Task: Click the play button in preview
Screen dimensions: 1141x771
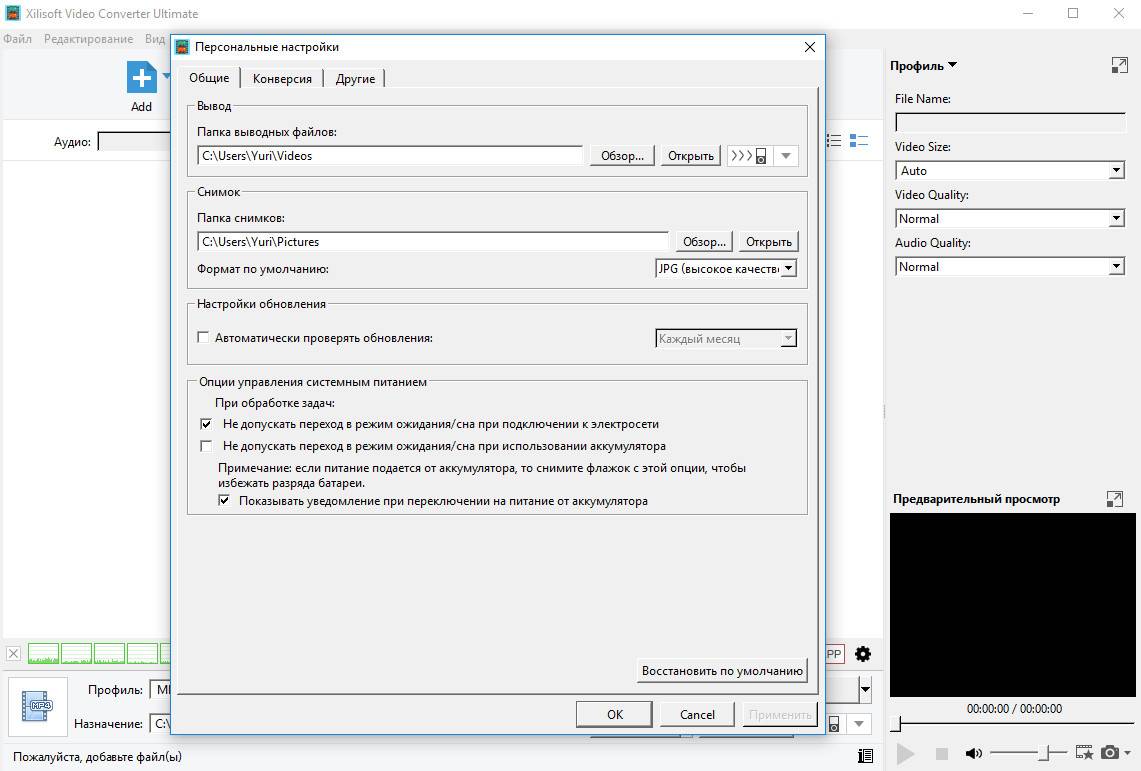Action: pyautogui.click(x=905, y=754)
